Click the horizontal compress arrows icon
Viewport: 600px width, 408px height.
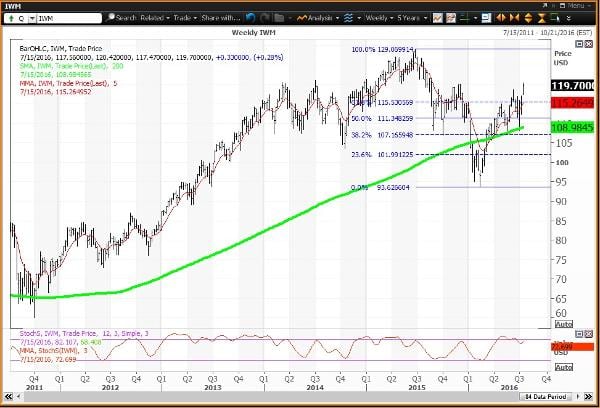(515, 18)
